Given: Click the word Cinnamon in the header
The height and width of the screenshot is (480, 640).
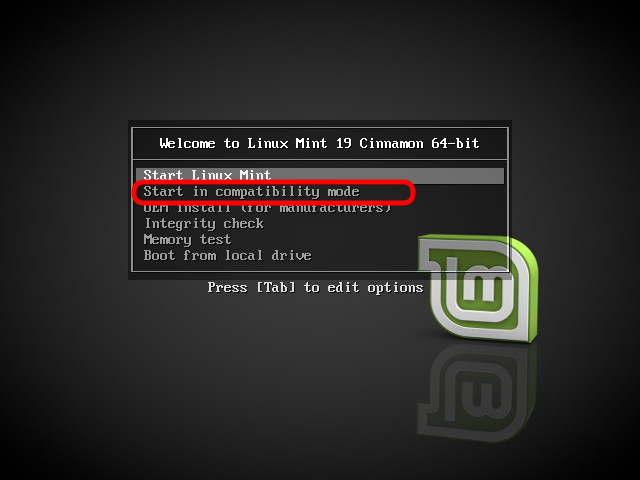Looking at the screenshot, I should point(391,143).
